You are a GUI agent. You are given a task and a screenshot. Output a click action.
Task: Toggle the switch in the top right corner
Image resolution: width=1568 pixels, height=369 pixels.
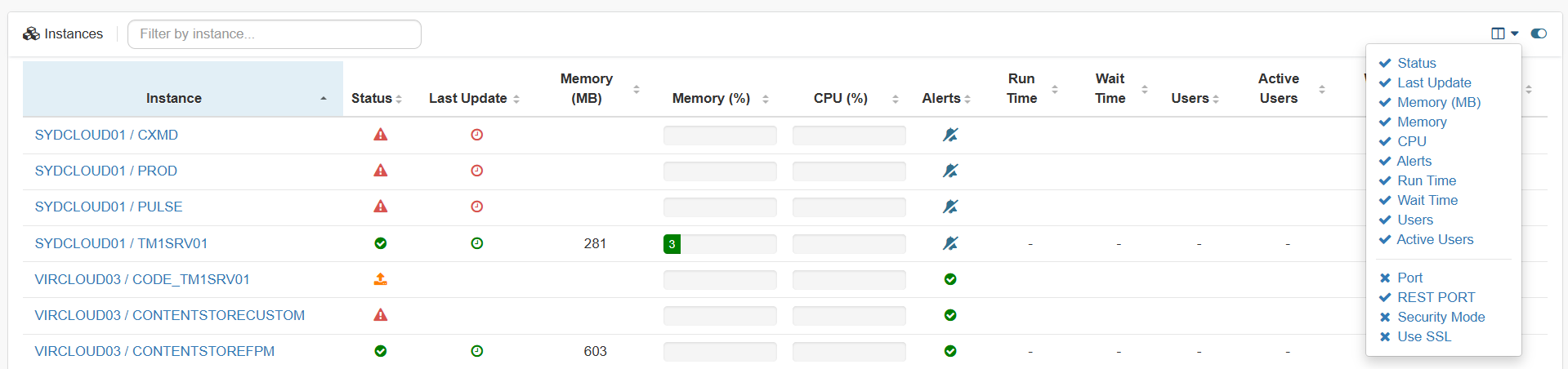(1539, 33)
